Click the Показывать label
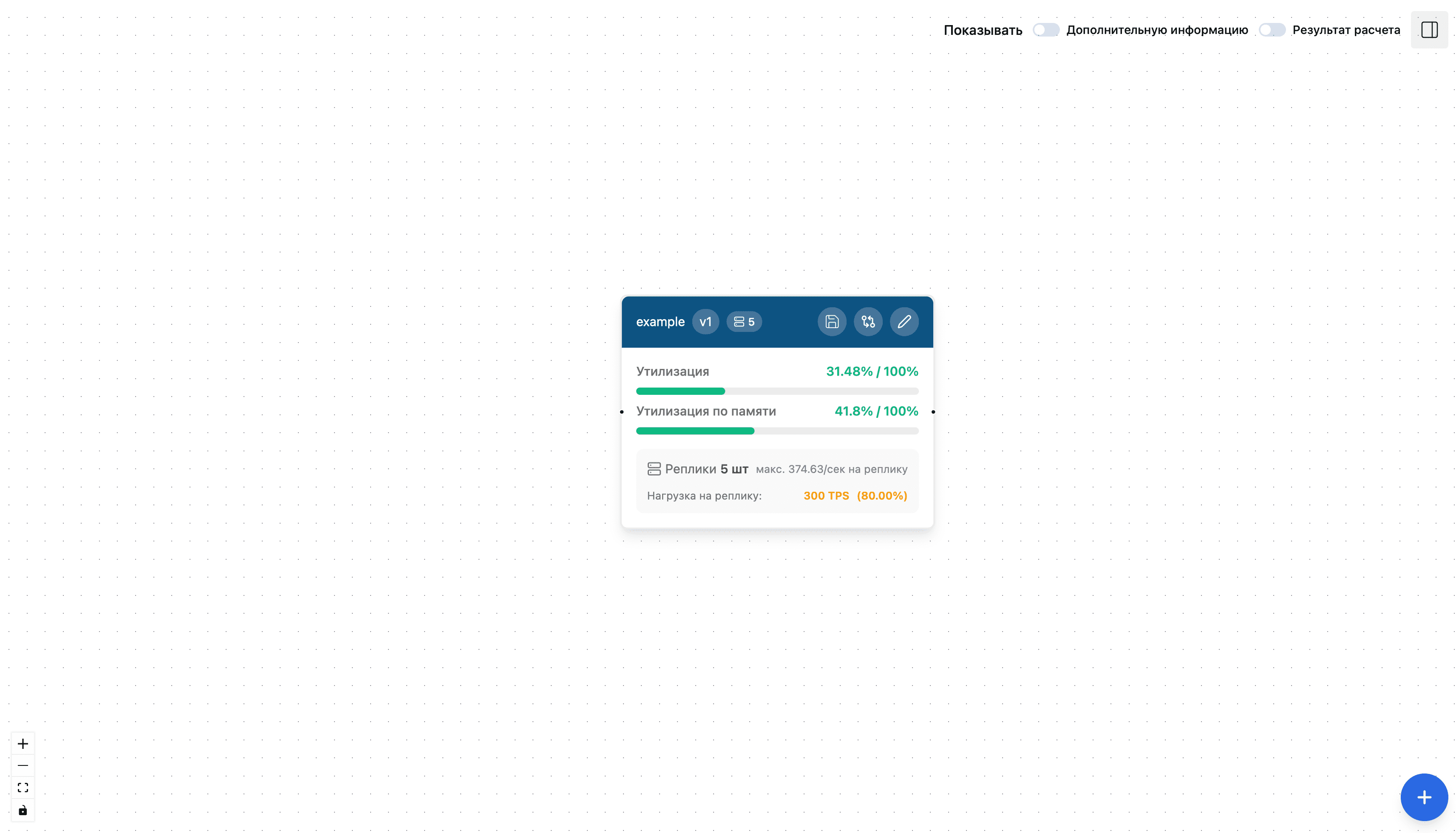 tap(983, 30)
